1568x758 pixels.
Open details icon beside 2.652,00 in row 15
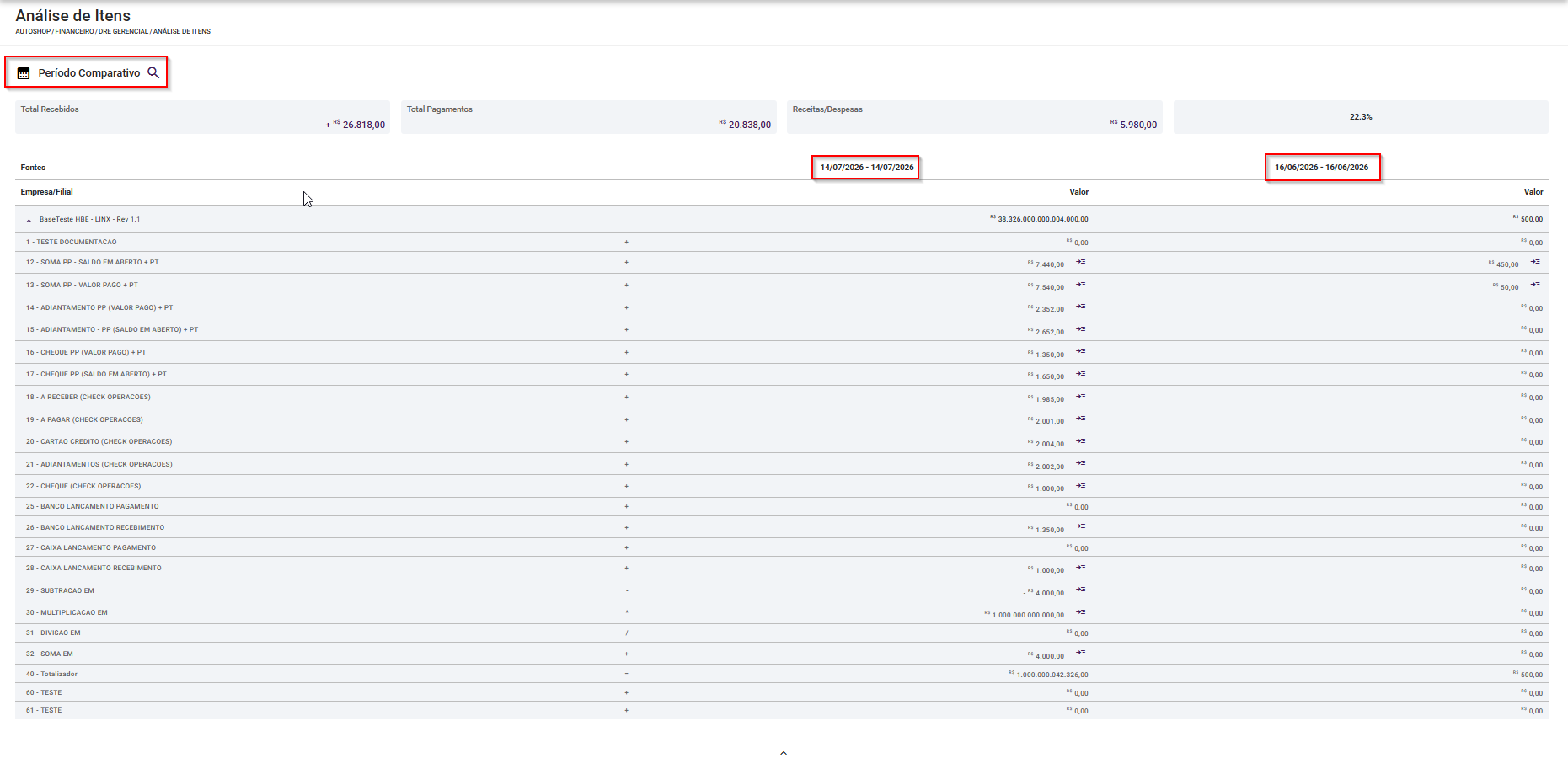pos(1080,329)
